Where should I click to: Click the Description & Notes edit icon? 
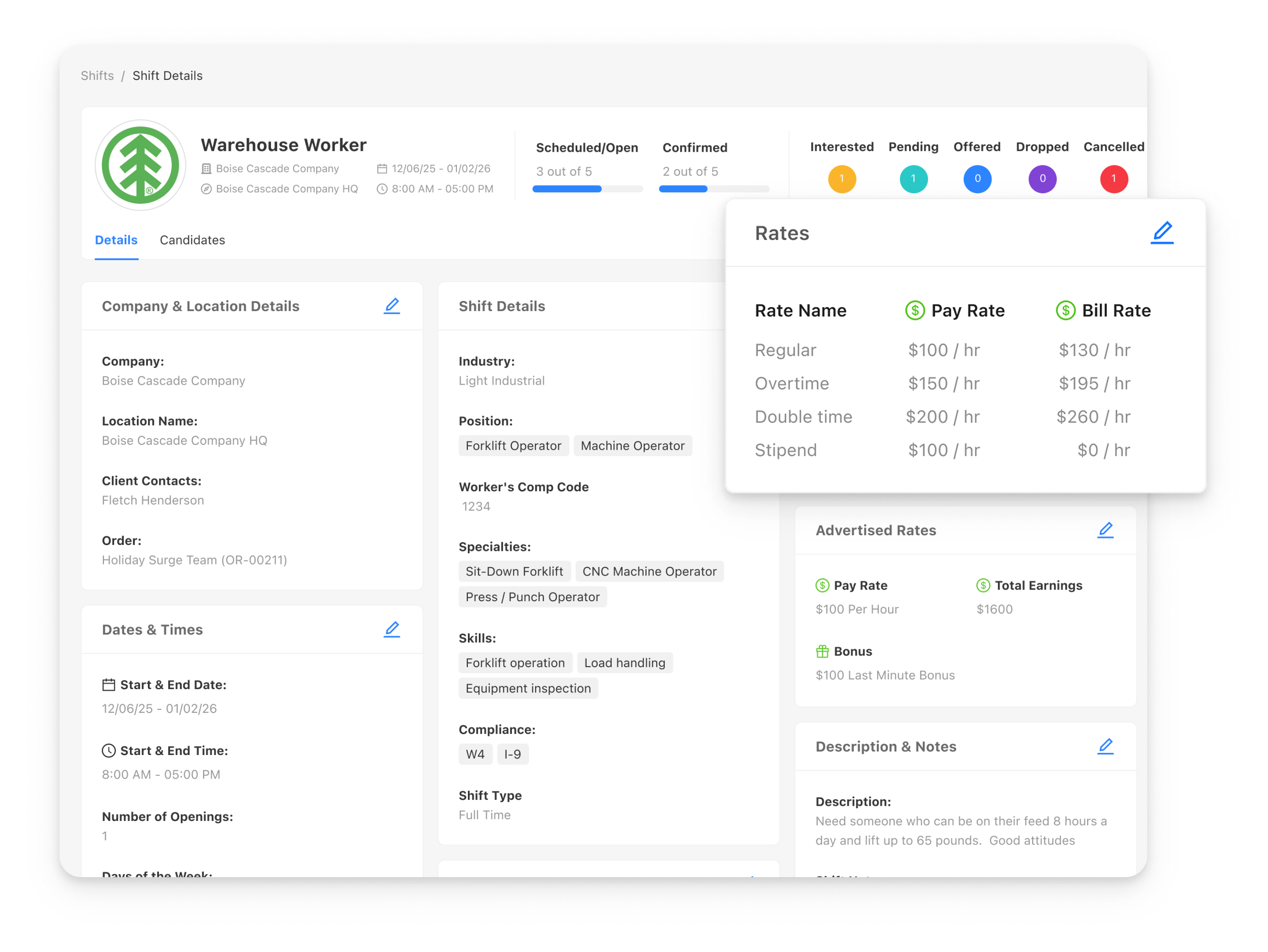coord(1105,746)
